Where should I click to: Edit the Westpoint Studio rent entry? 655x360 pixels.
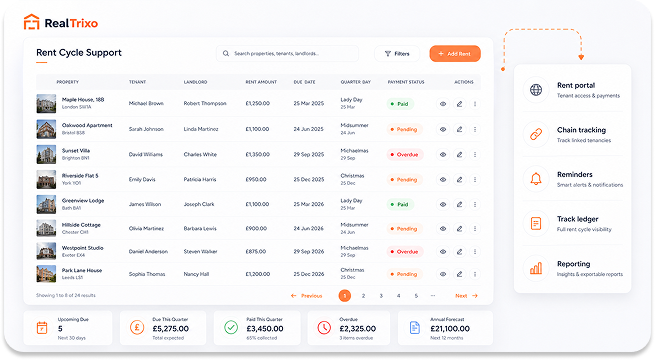(x=460, y=252)
